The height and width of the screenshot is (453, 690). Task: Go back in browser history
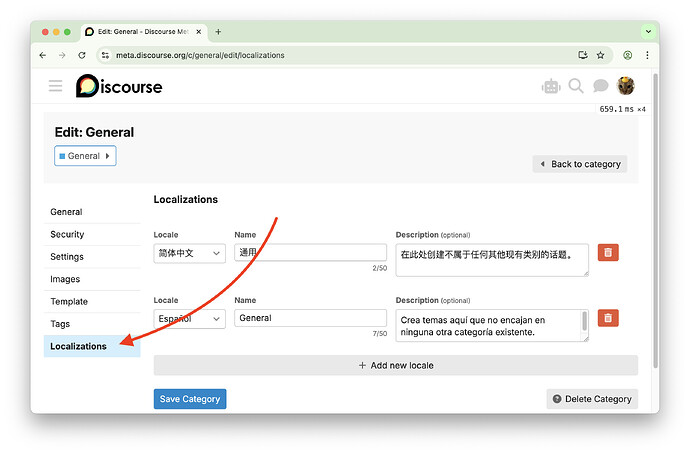coord(43,55)
